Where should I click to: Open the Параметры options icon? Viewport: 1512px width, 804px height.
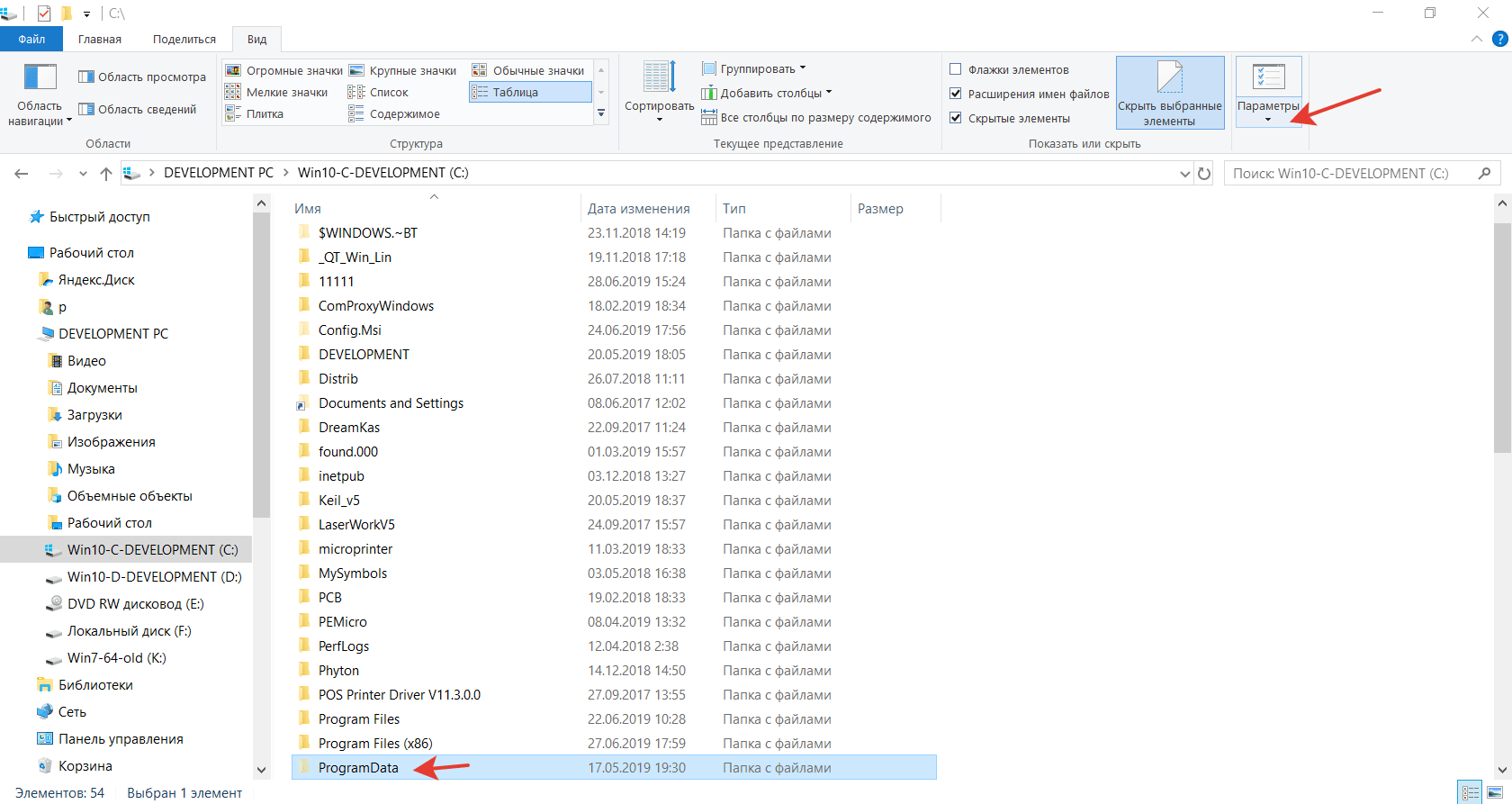[1268, 78]
